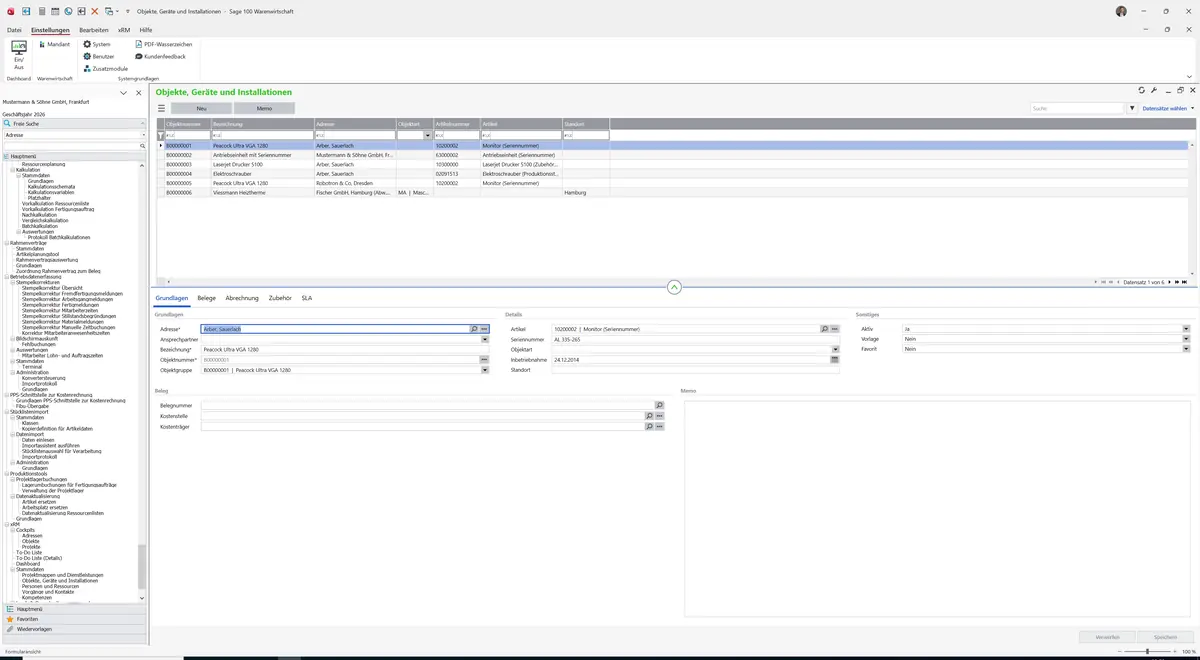Open Zusatzmodule in the ribbon
This screenshot has height=660, width=1200.
click(x=105, y=68)
